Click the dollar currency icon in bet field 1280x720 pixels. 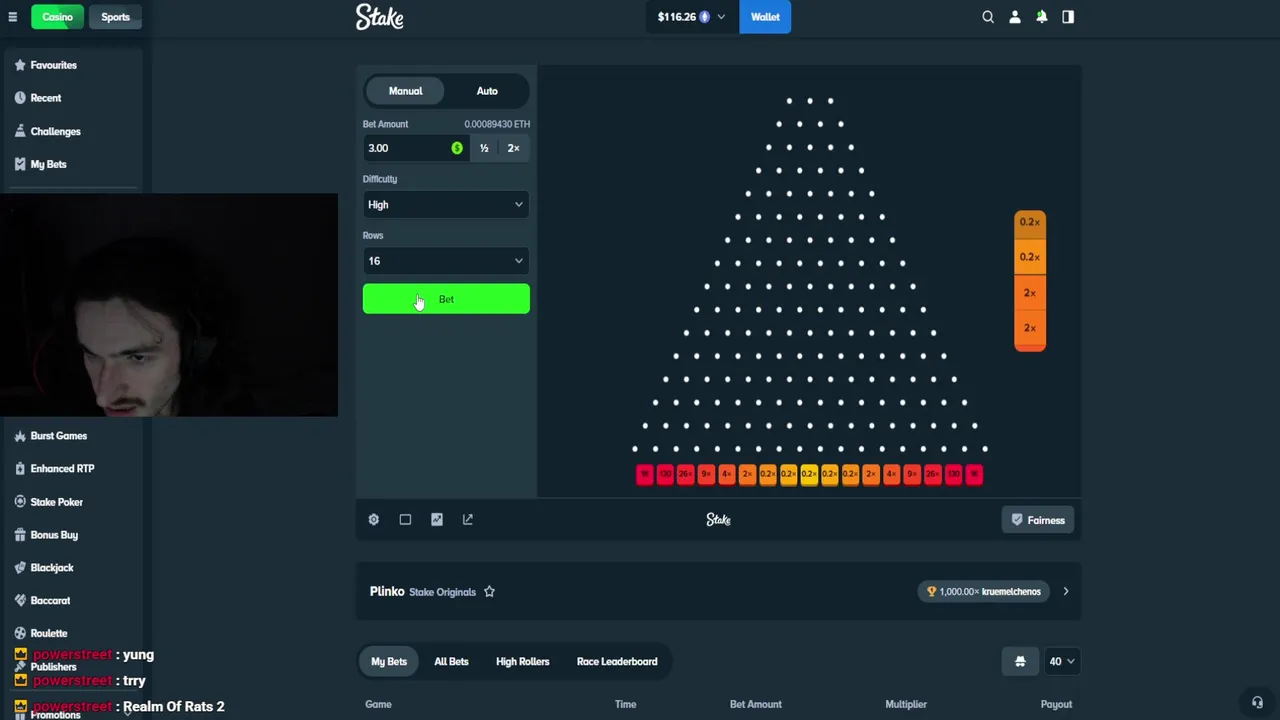point(457,148)
